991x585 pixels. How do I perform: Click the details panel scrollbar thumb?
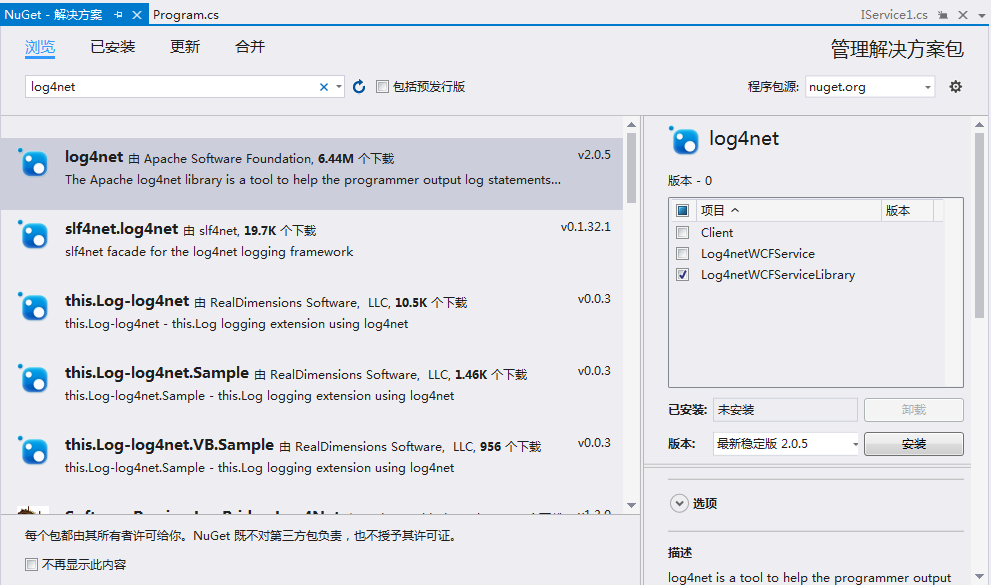click(979, 225)
